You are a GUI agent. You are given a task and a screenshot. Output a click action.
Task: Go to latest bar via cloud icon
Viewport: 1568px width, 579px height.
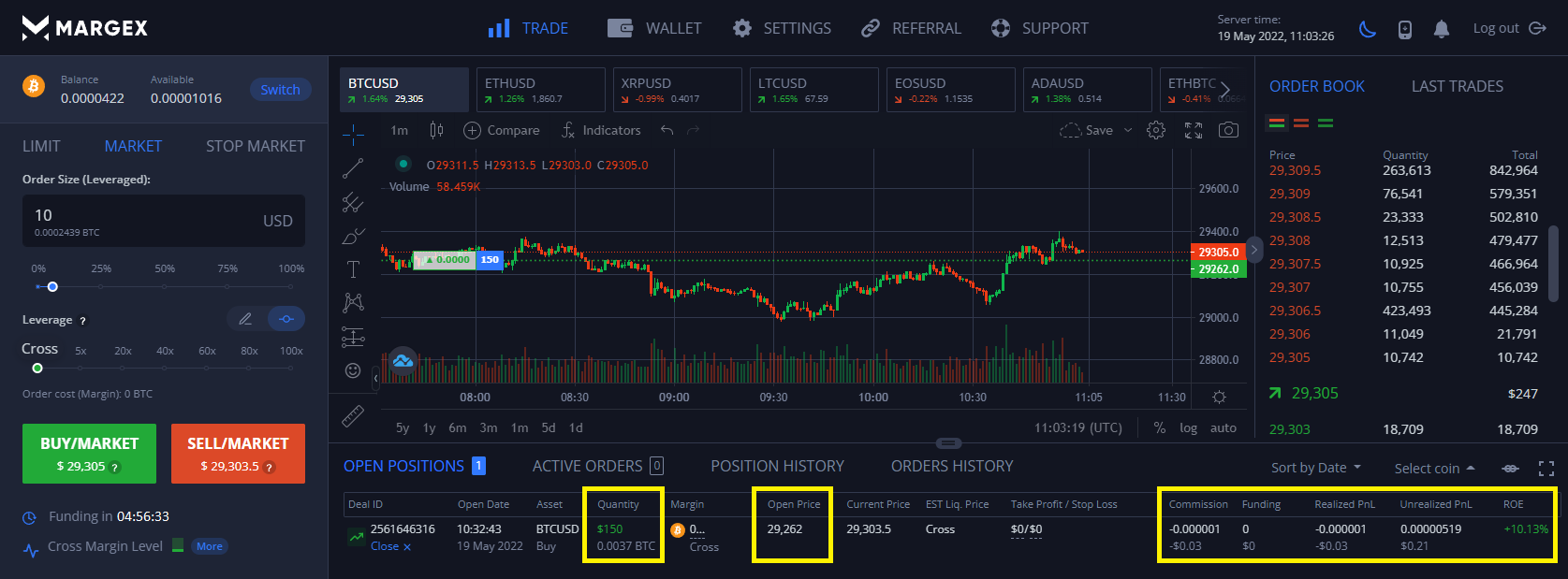tap(403, 360)
